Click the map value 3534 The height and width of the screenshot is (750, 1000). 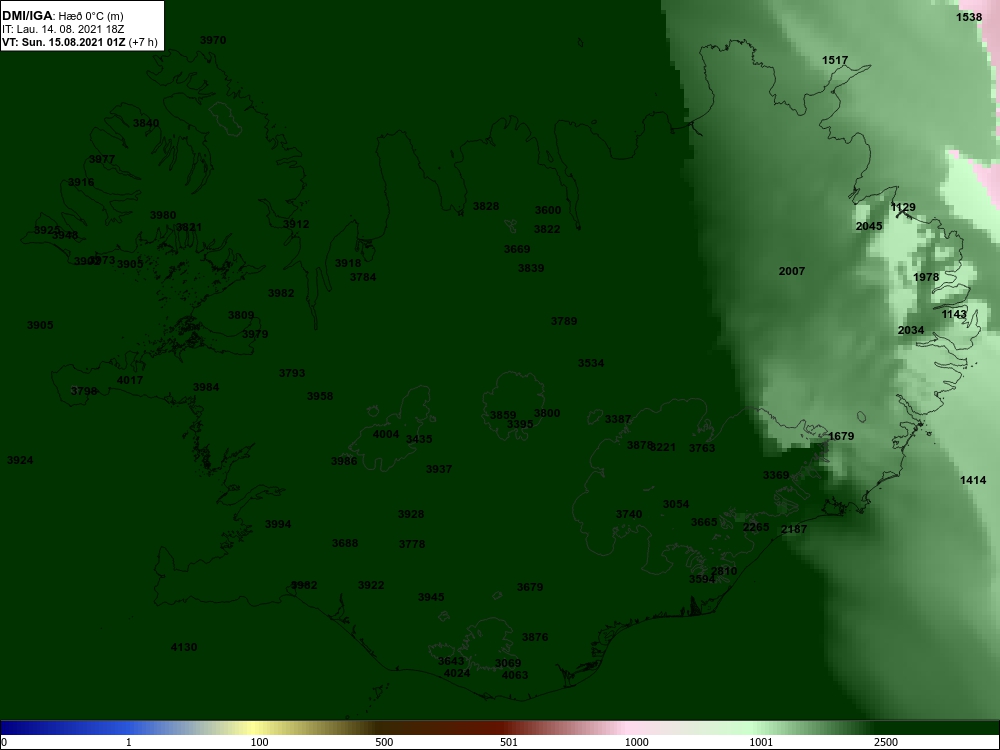[591, 364]
